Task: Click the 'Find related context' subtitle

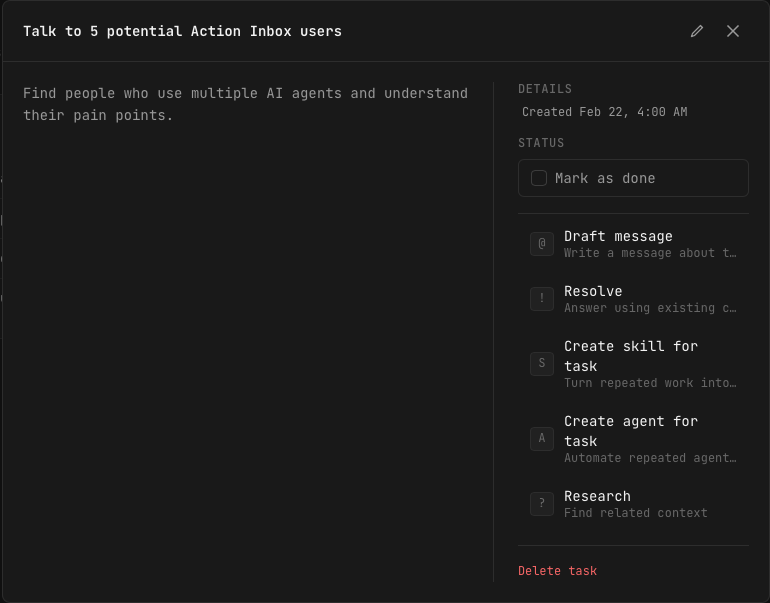Action: tap(635, 513)
